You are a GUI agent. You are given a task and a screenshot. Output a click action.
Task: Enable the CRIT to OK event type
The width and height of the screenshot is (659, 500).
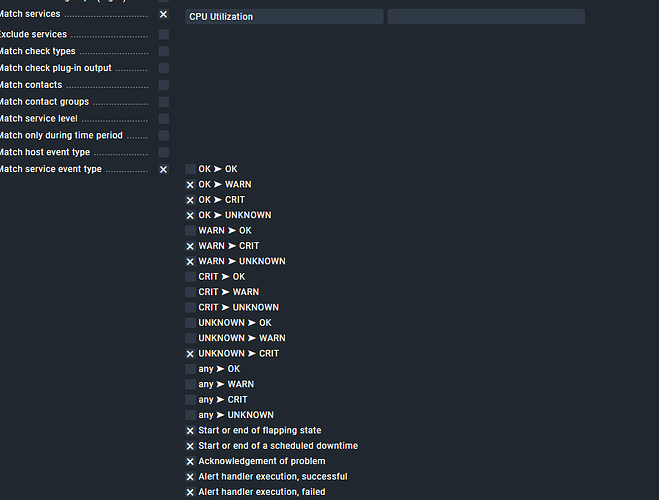[191, 277]
